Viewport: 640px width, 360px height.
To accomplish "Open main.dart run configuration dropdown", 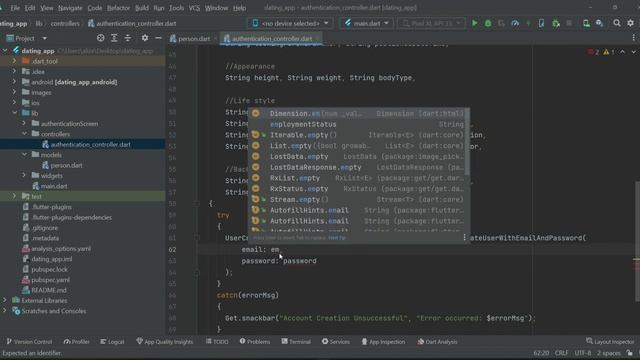I will (366, 23).
